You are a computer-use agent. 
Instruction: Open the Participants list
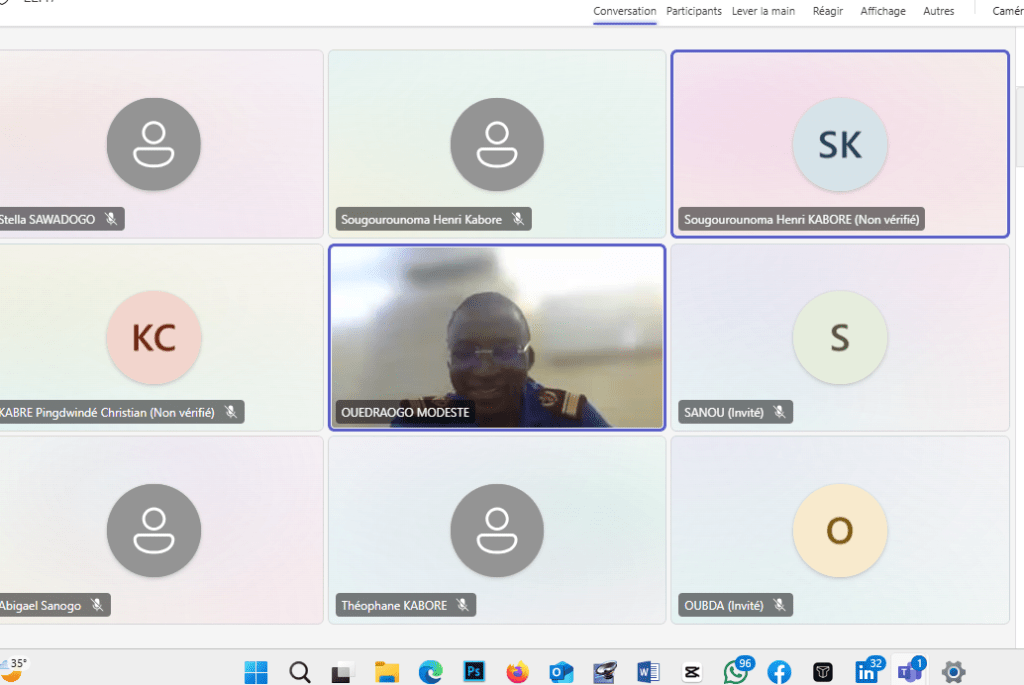pyautogui.click(x=694, y=11)
